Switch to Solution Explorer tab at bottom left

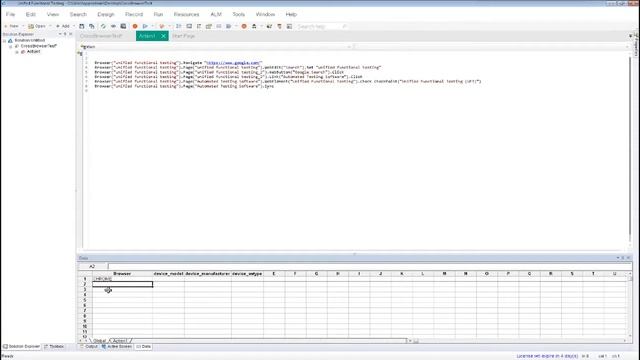[22, 347]
